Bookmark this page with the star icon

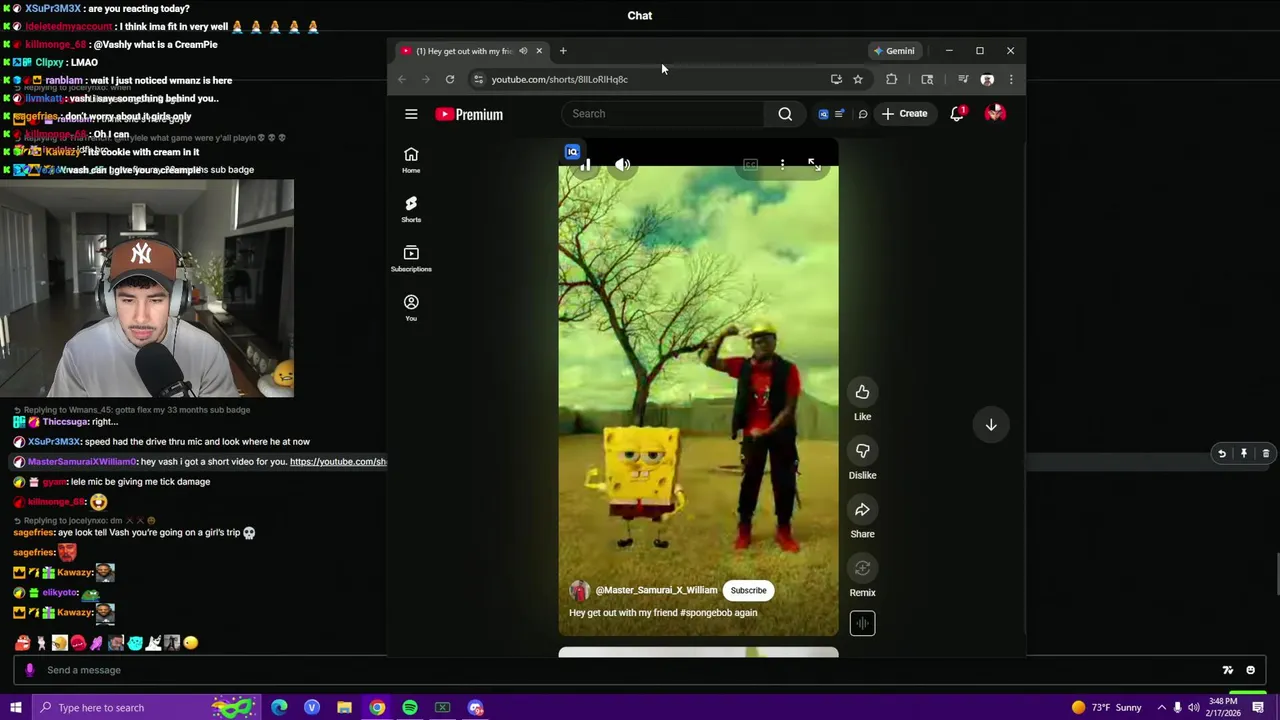point(858,79)
